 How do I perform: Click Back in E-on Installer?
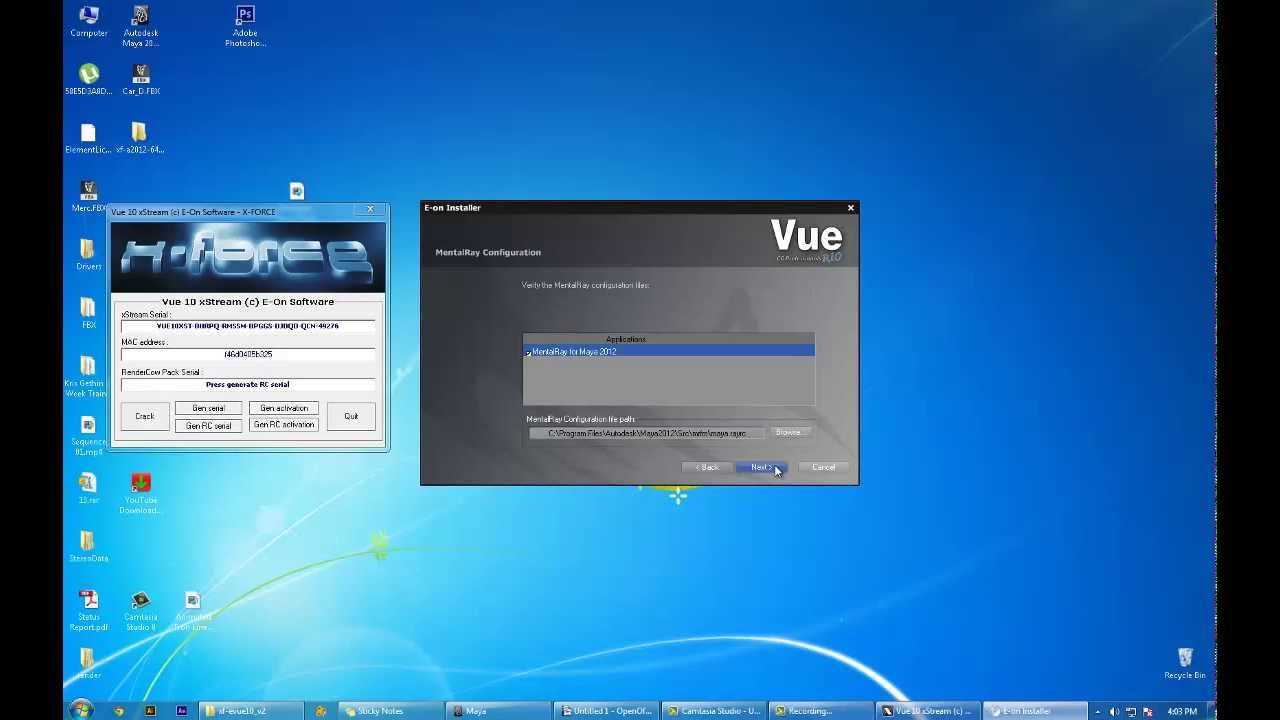pos(708,467)
